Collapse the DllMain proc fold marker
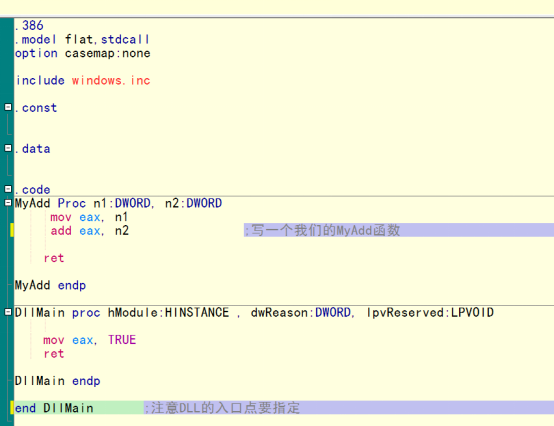This screenshot has width=554, height=426. click(8, 312)
